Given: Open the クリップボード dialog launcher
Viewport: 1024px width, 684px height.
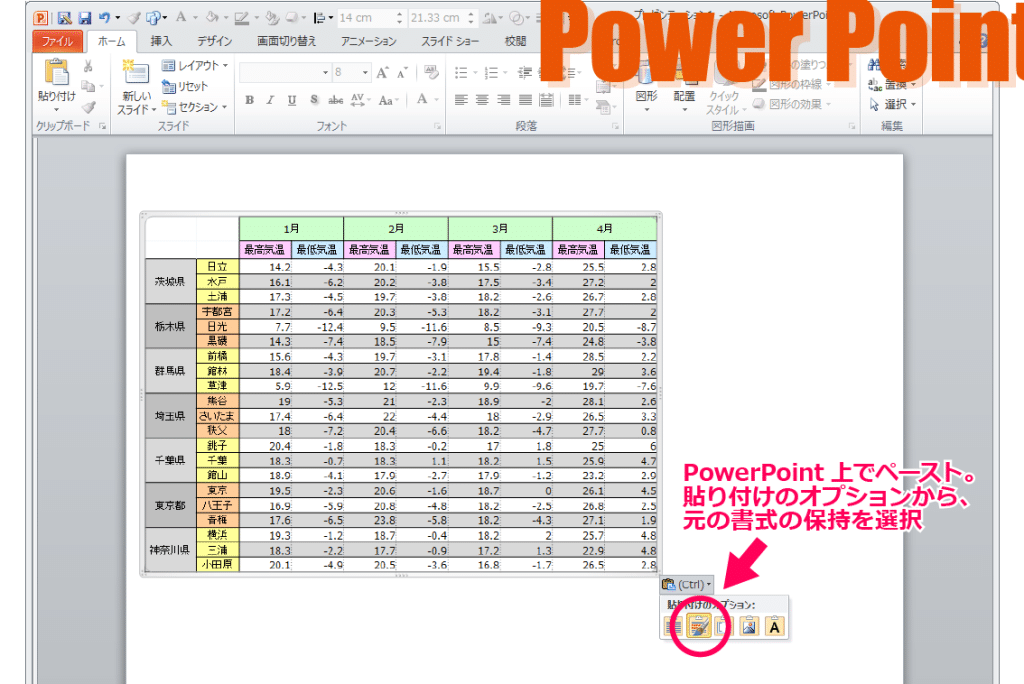Looking at the screenshot, I should point(103,127).
